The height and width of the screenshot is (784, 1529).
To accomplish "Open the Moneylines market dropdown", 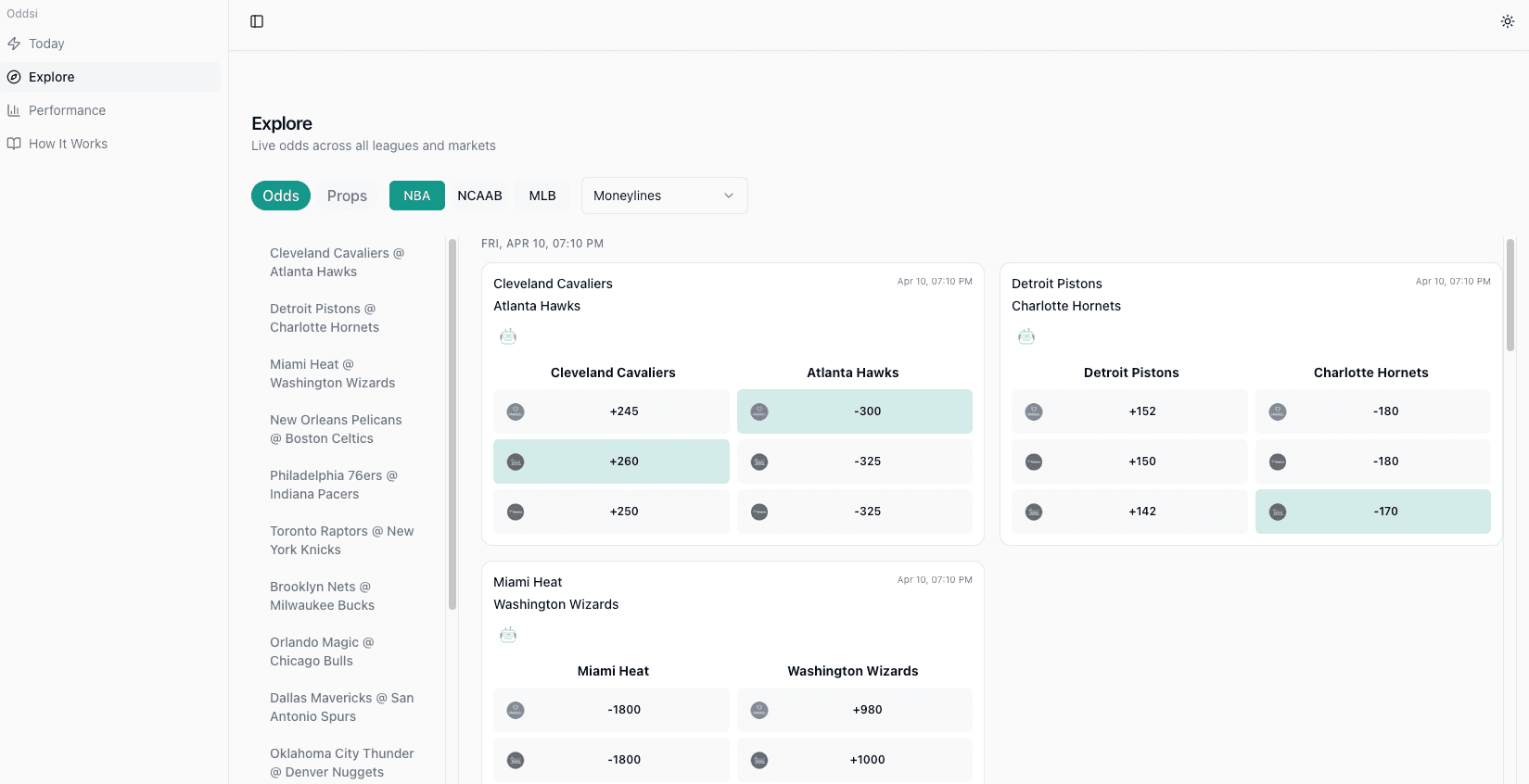I will pos(664,196).
